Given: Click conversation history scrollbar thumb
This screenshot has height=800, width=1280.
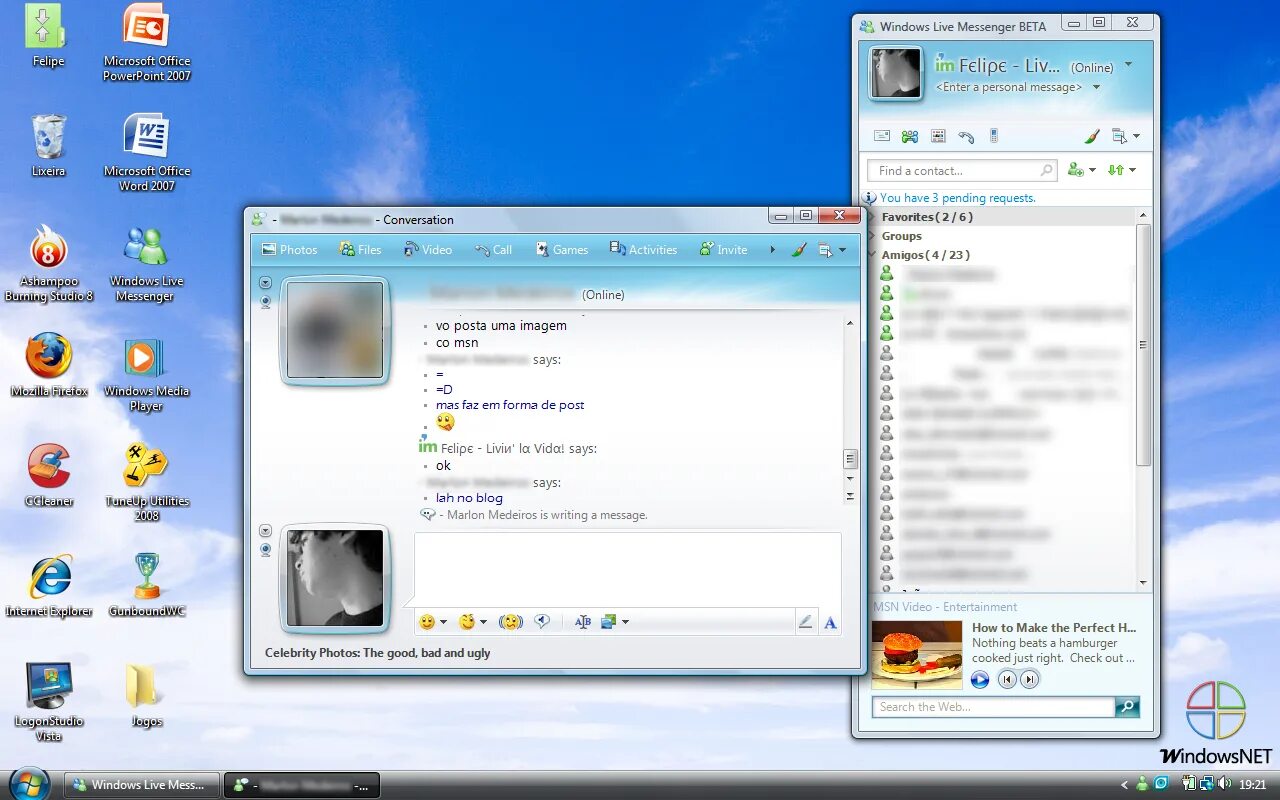Looking at the screenshot, I should coord(850,459).
